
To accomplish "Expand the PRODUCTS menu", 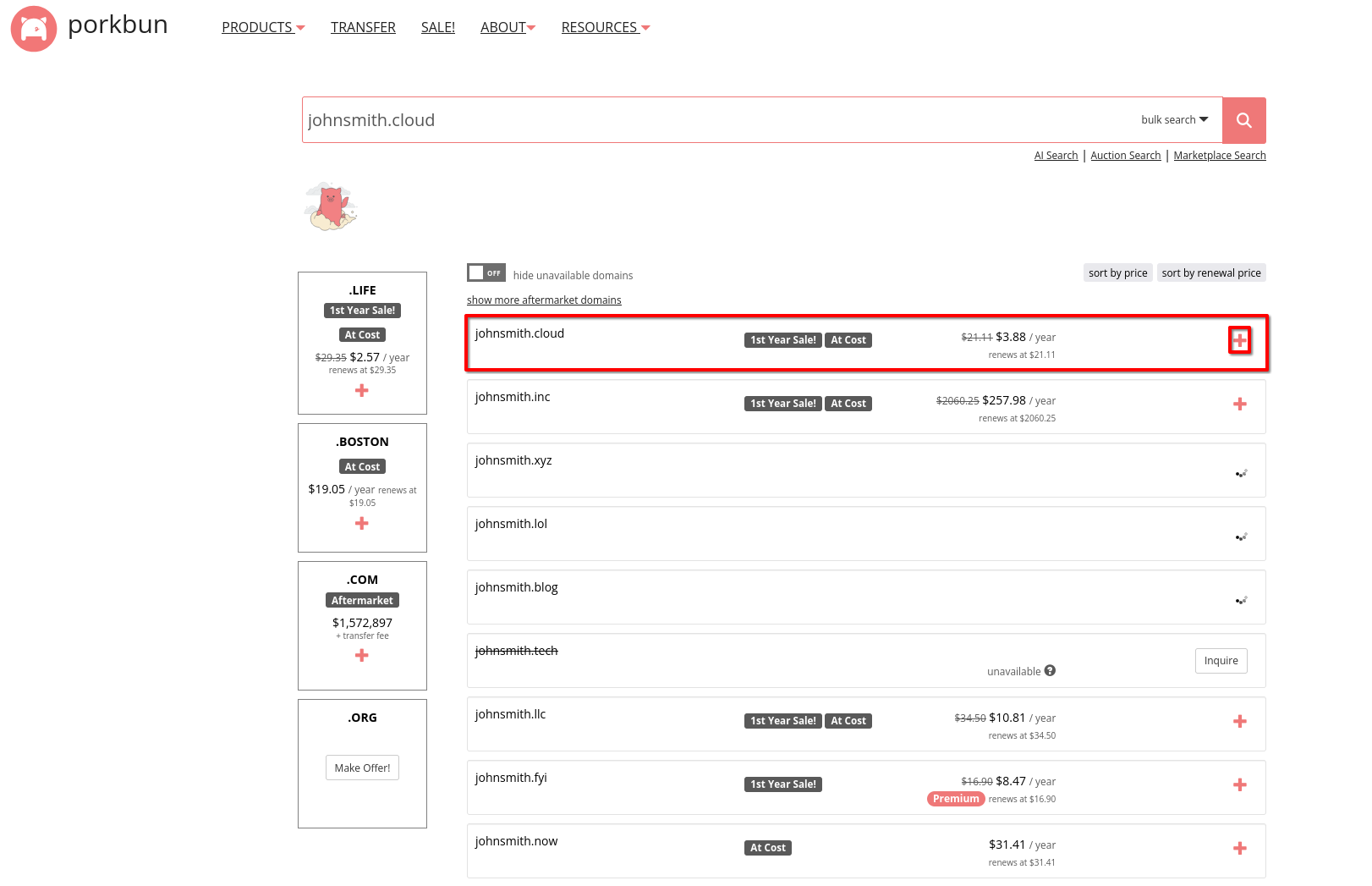I will pyautogui.click(x=263, y=27).
